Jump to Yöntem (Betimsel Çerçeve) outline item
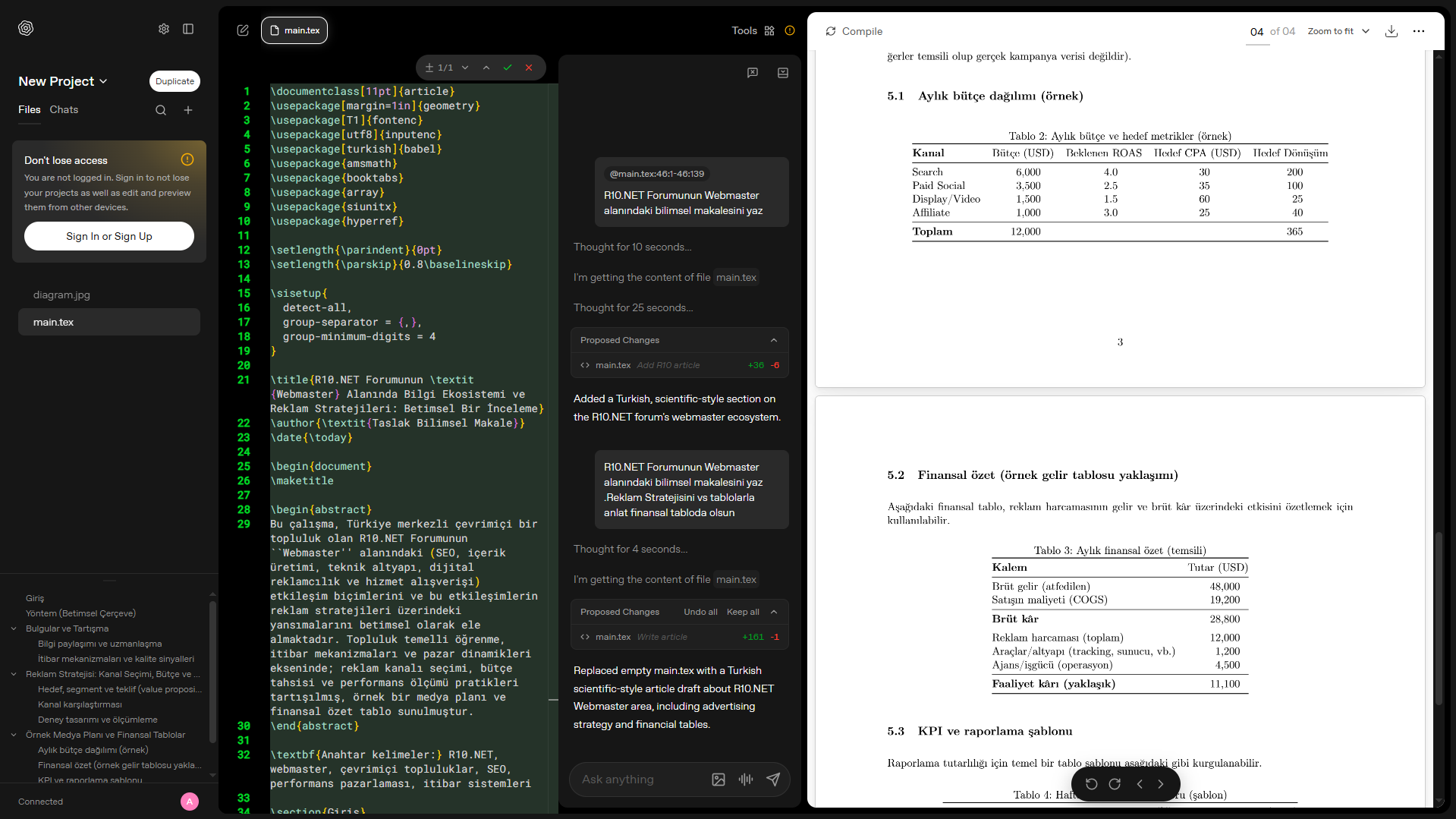 [x=80, y=613]
